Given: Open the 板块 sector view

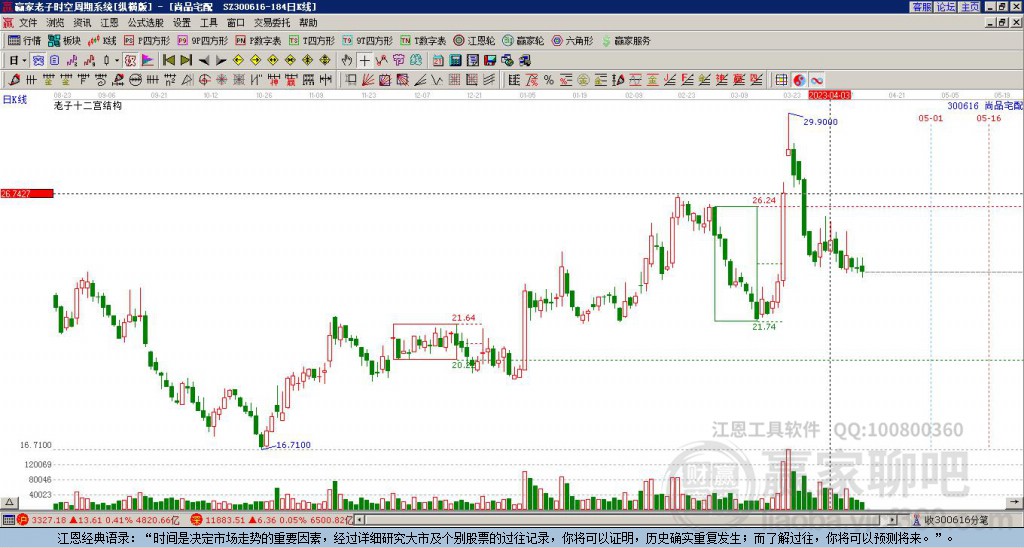Looking at the screenshot, I should click(x=65, y=40).
